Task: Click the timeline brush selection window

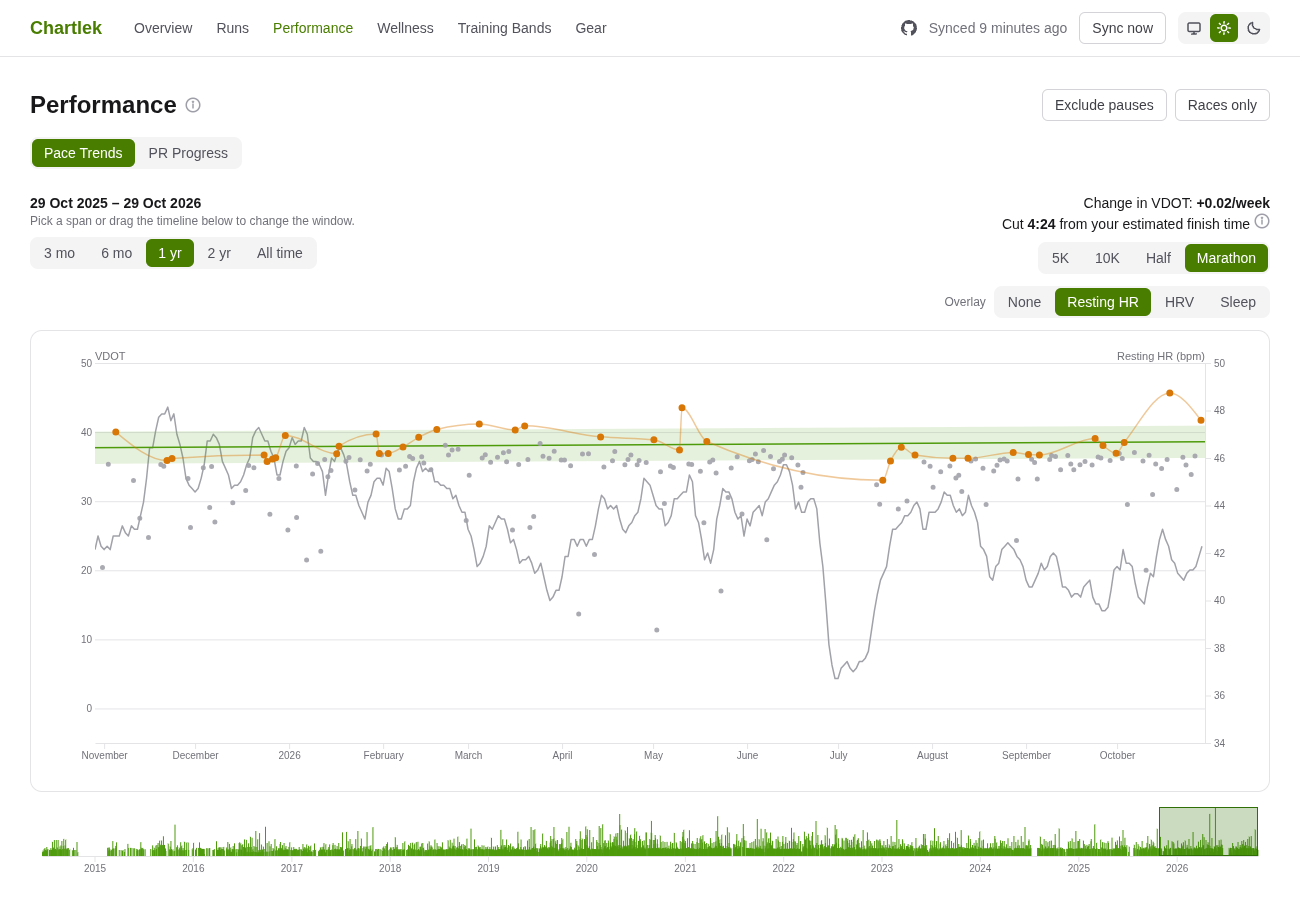Action: click(x=1208, y=831)
